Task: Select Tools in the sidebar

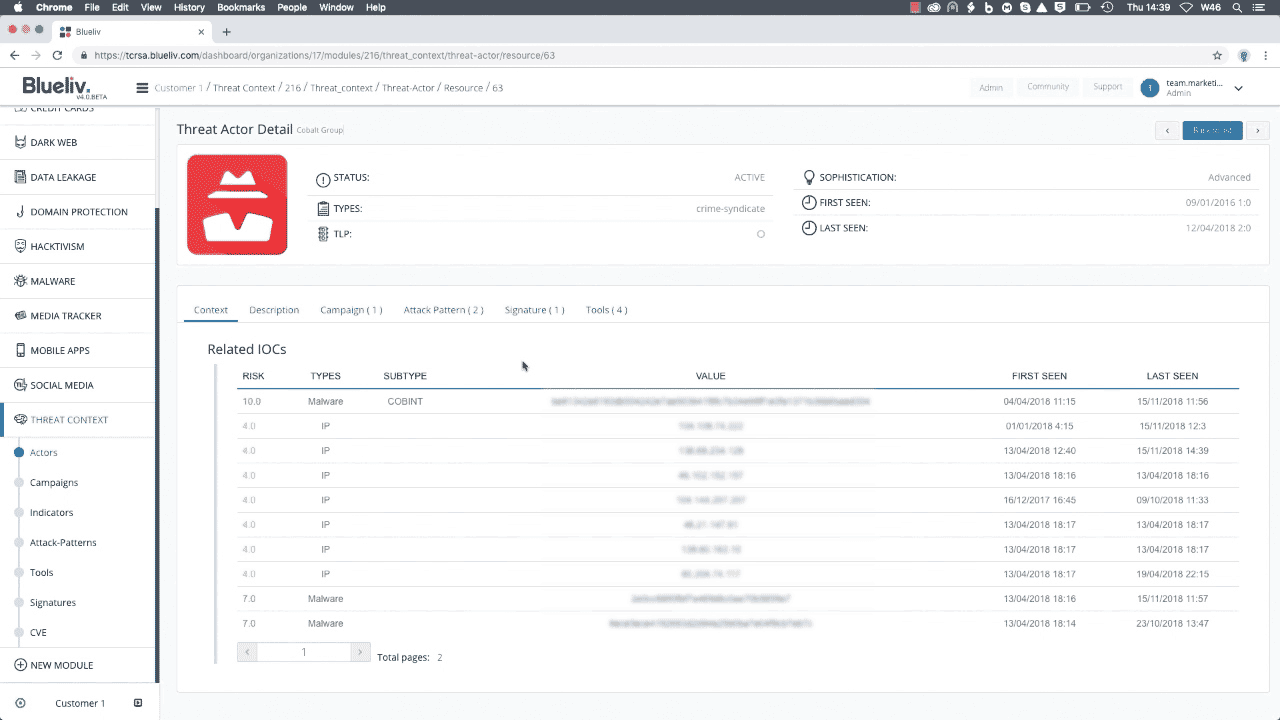Action: tap(41, 572)
